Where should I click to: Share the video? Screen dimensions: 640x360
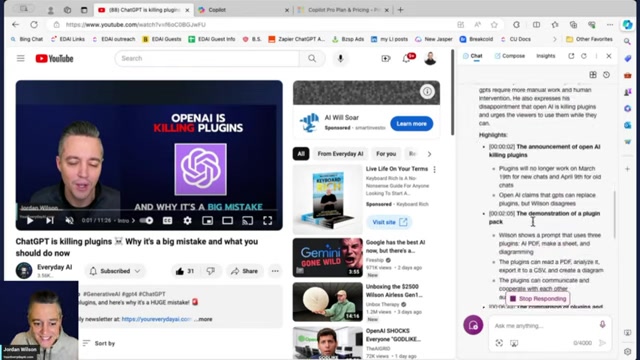coord(244,271)
